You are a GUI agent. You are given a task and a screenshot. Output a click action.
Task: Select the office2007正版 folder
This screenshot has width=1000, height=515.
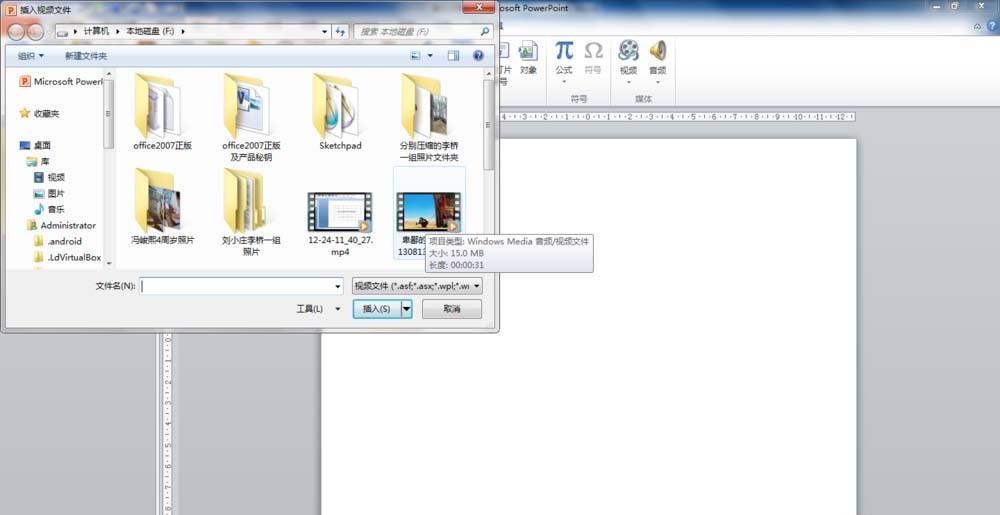point(162,112)
